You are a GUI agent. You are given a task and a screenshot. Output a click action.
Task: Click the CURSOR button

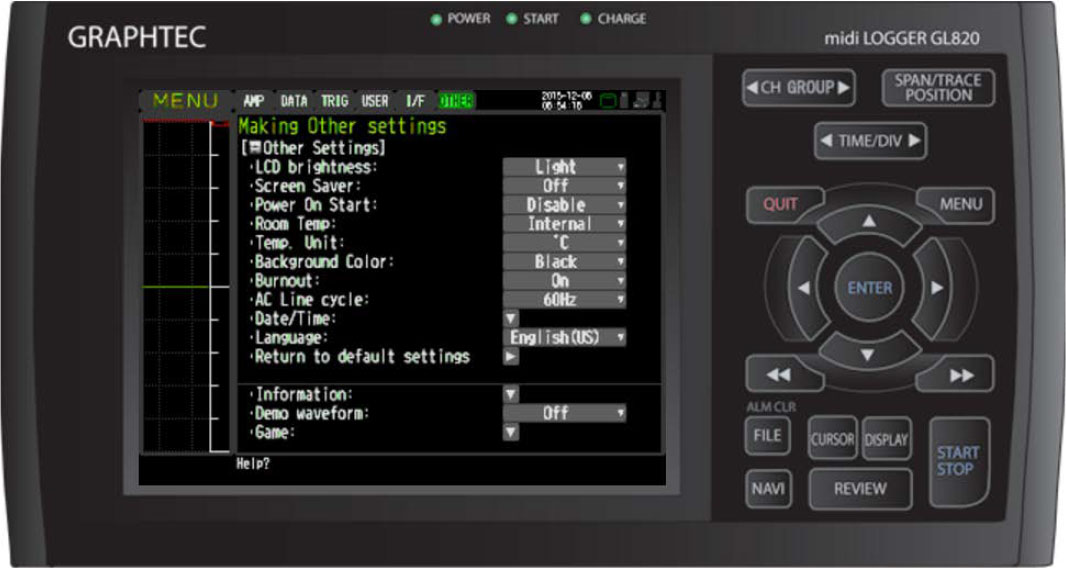pyautogui.click(x=832, y=439)
